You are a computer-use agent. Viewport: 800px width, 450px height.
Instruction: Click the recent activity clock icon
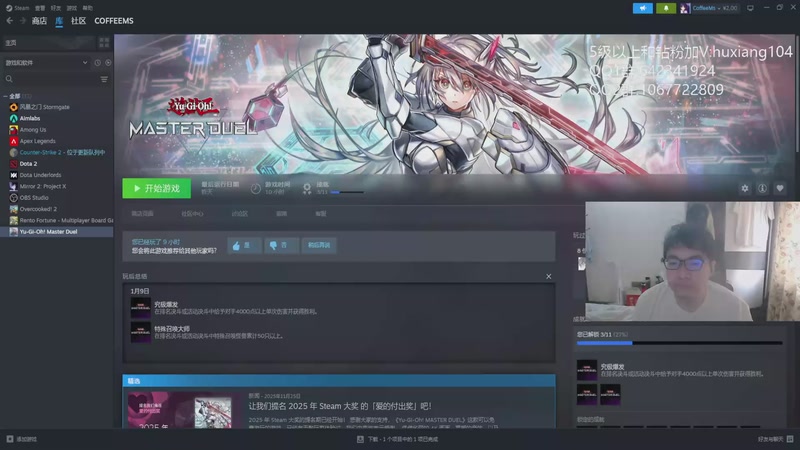97,63
